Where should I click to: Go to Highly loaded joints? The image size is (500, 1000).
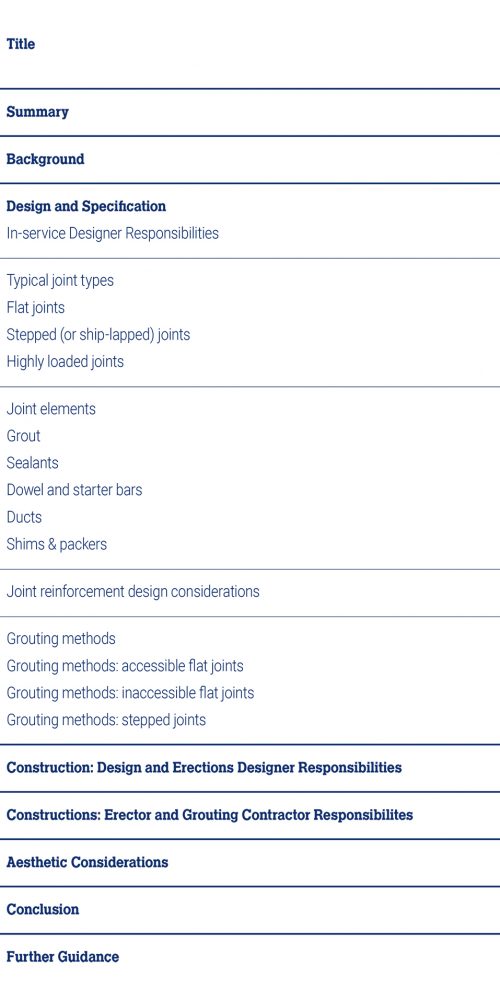65,362
